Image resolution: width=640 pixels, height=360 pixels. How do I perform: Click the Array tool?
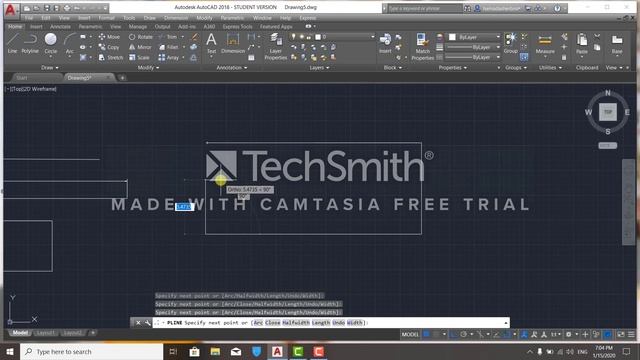169,58
